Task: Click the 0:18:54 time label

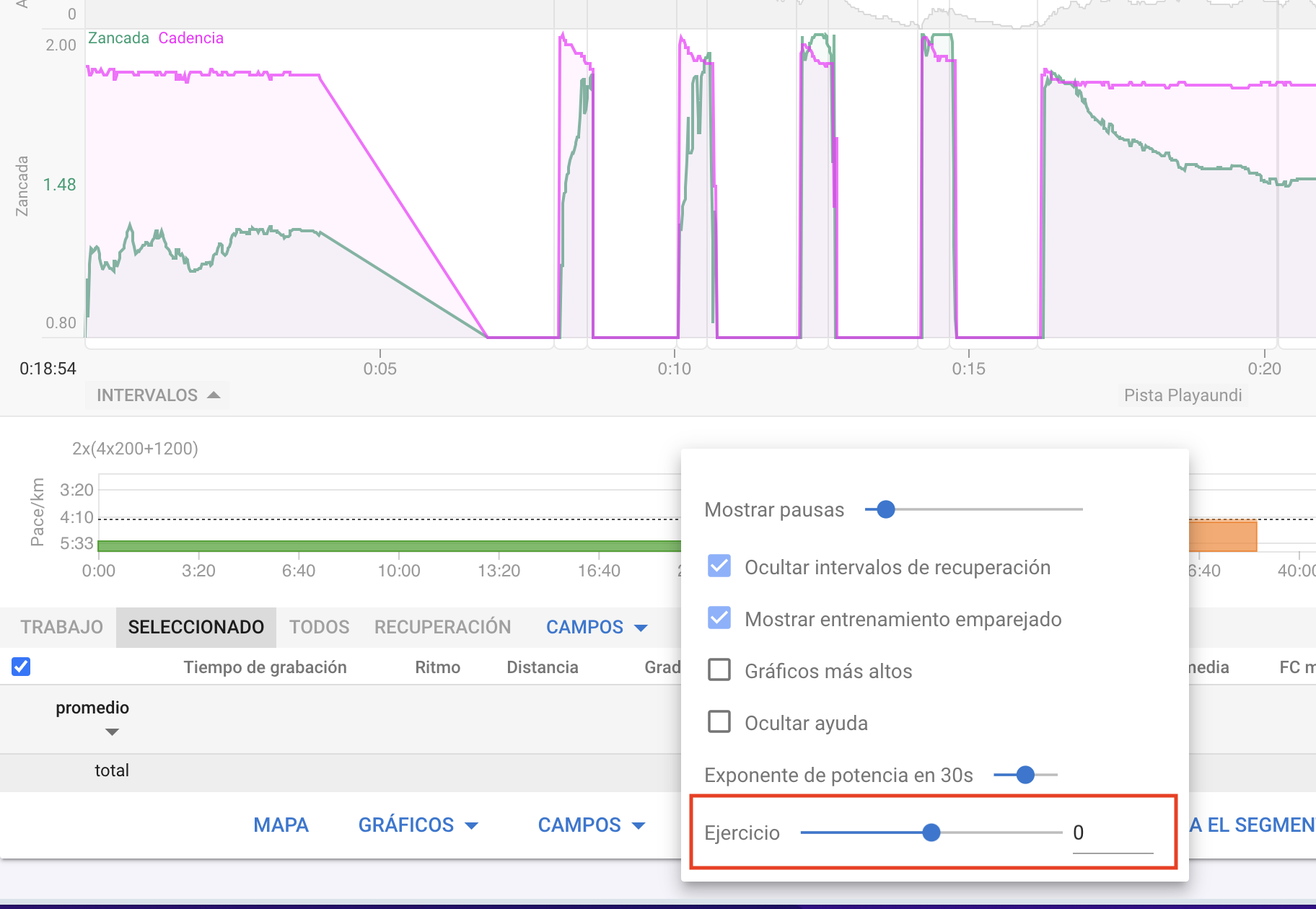Action: tap(48, 369)
